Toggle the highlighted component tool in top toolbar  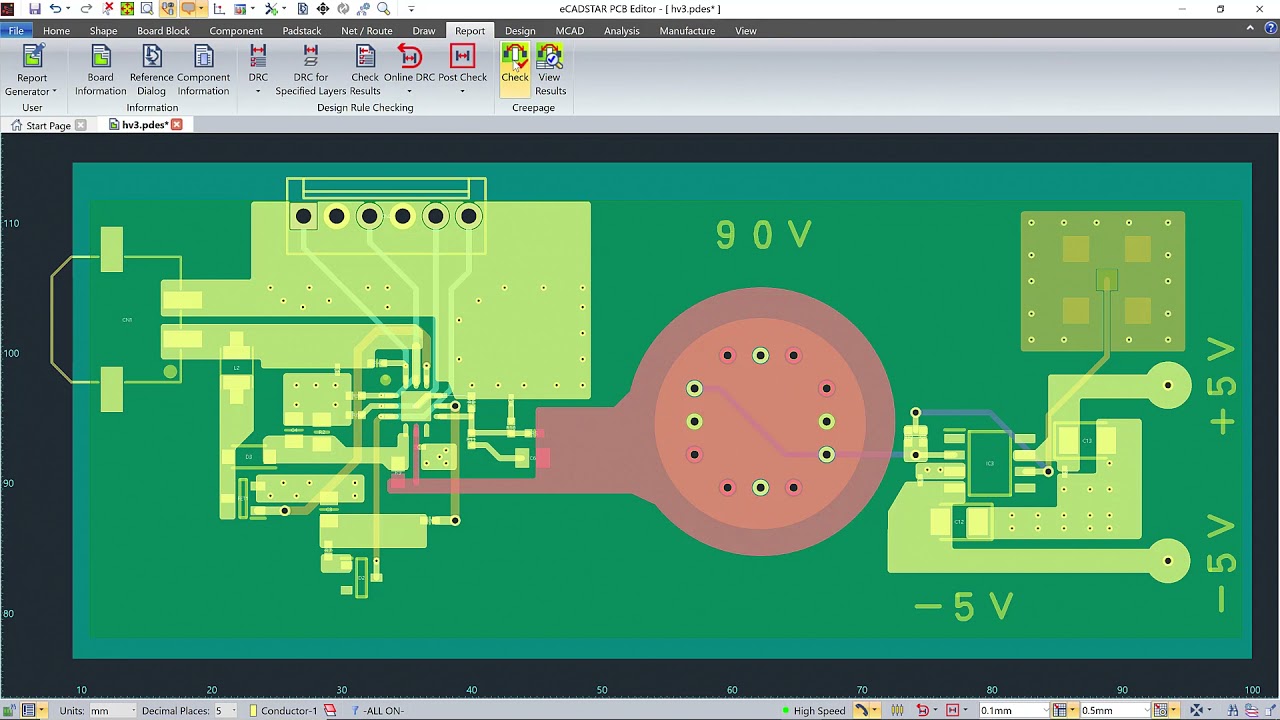click(168, 9)
